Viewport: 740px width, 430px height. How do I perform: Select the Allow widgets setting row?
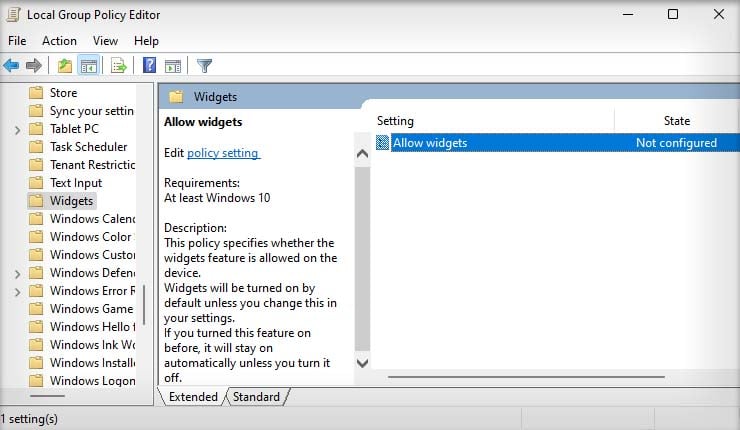[557, 143]
